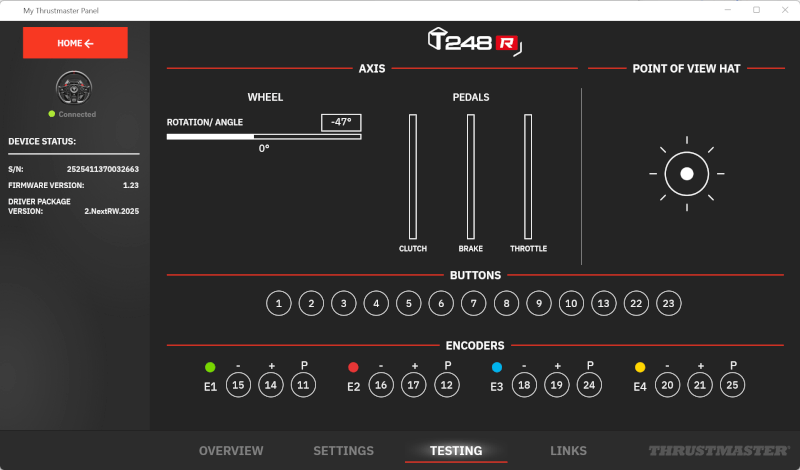Click the red E2 encoder dot

point(353,367)
